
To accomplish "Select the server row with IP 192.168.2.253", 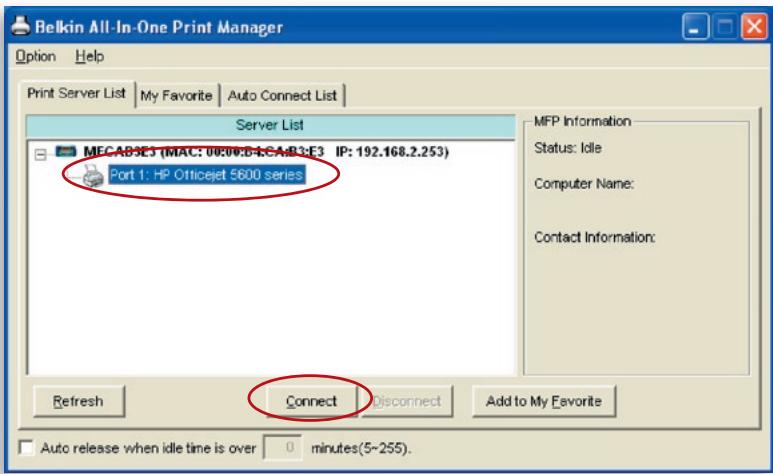I will click(x=266, y=151).
